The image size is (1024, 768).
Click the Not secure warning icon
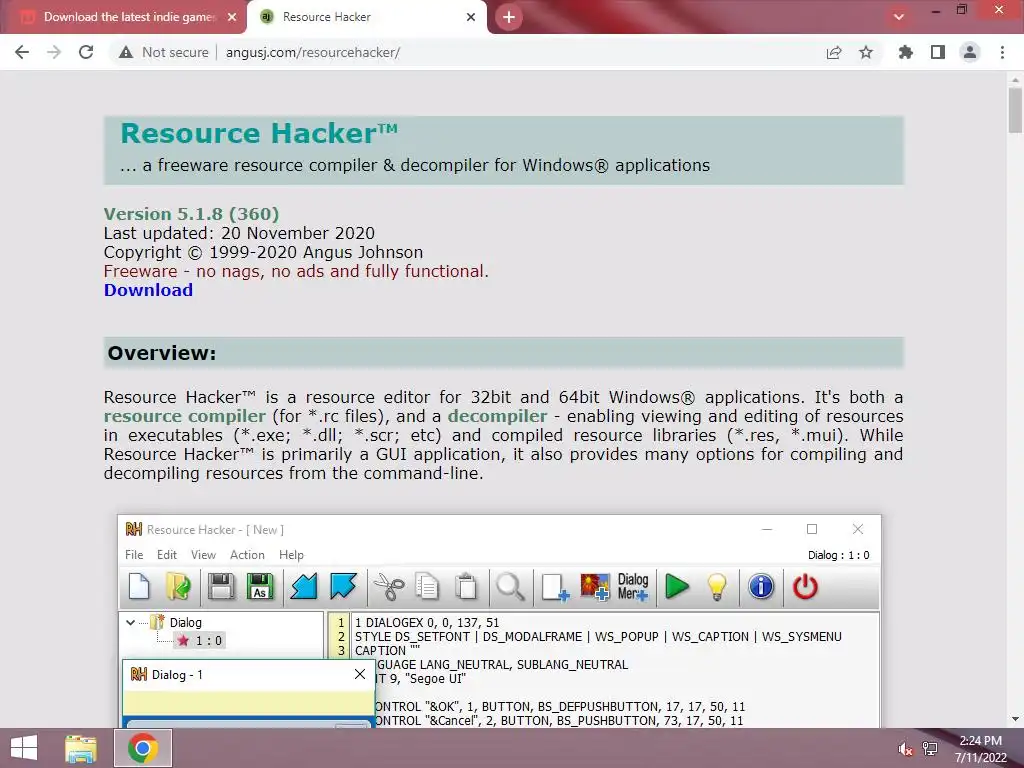click(x=126, y=52)
